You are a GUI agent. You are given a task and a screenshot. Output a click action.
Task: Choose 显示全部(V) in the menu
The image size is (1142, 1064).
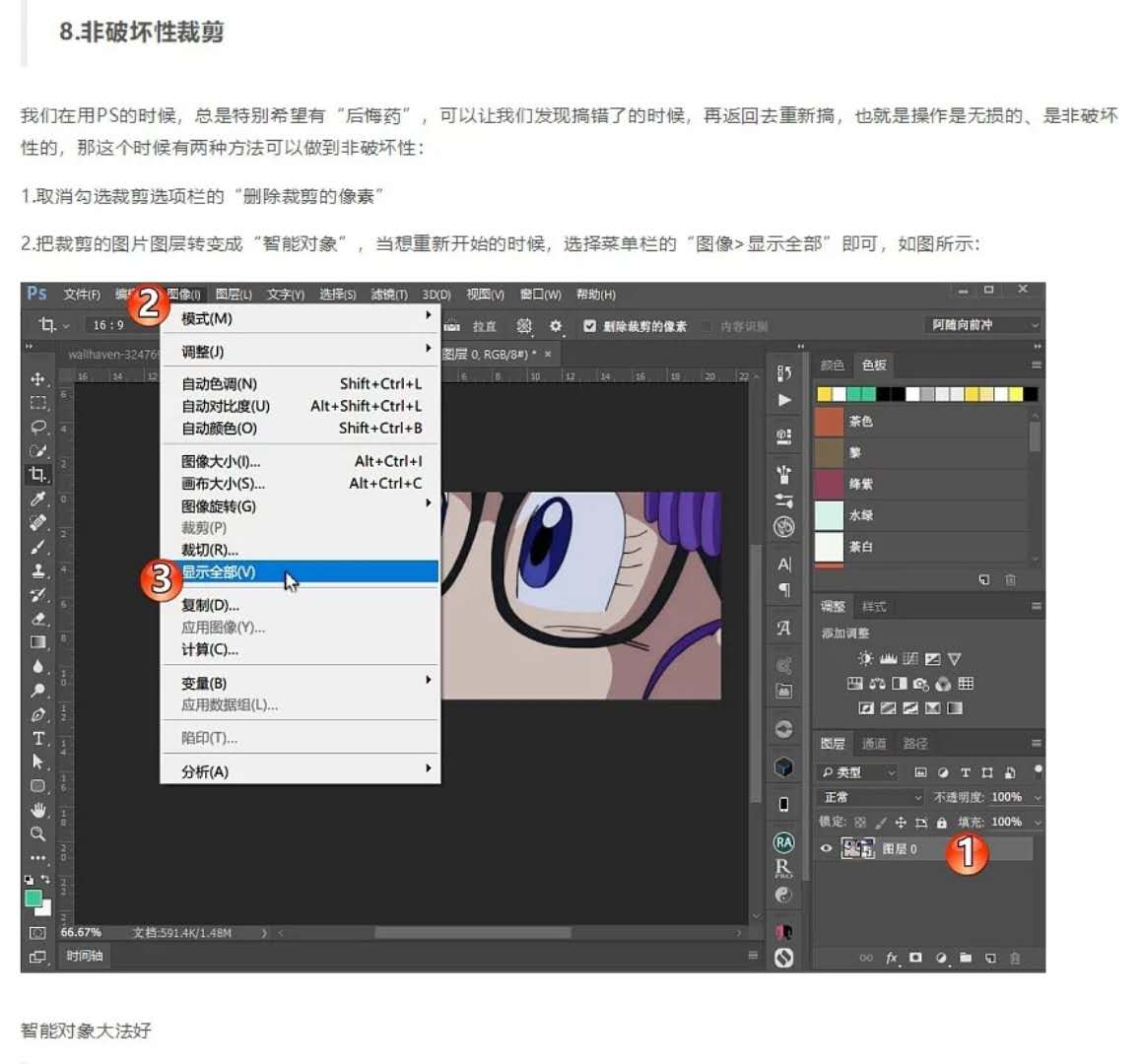[301, 571]
